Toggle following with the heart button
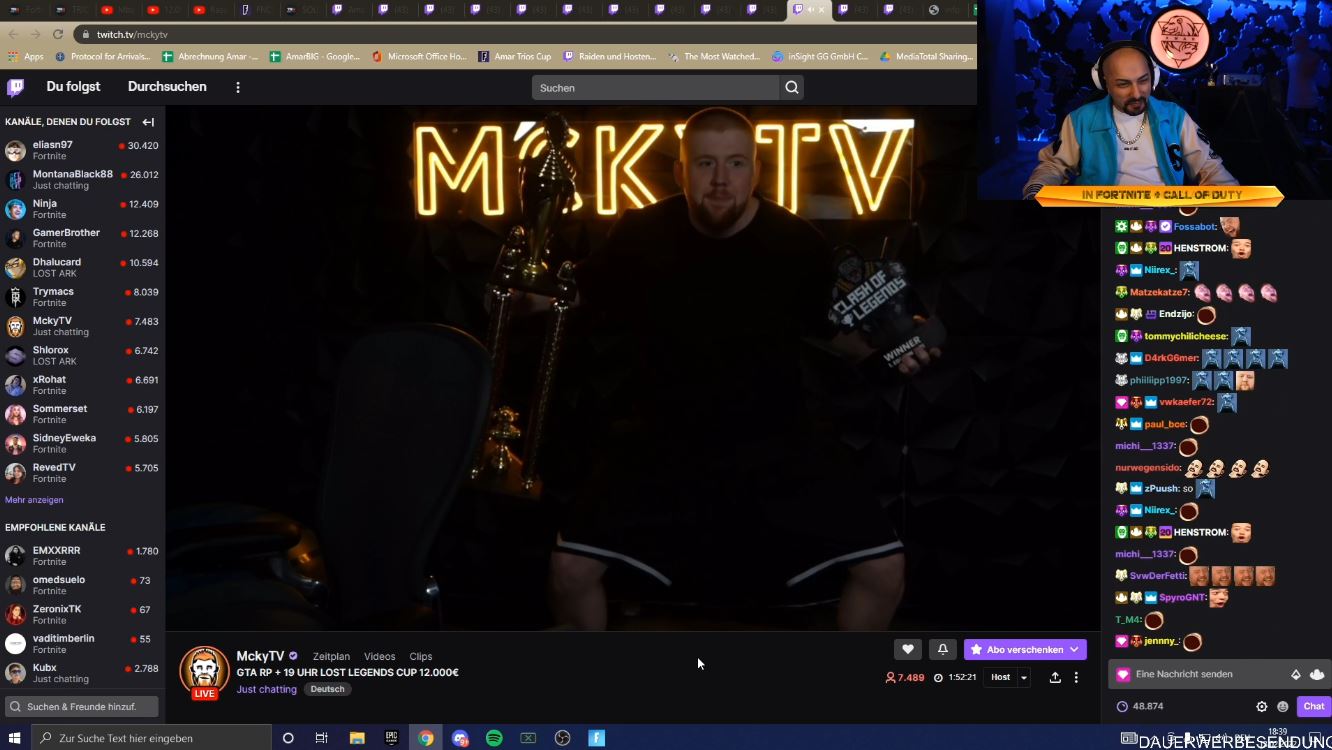Image resolution: width=1332 pixels, height=750 pixels. pos(908,649)
